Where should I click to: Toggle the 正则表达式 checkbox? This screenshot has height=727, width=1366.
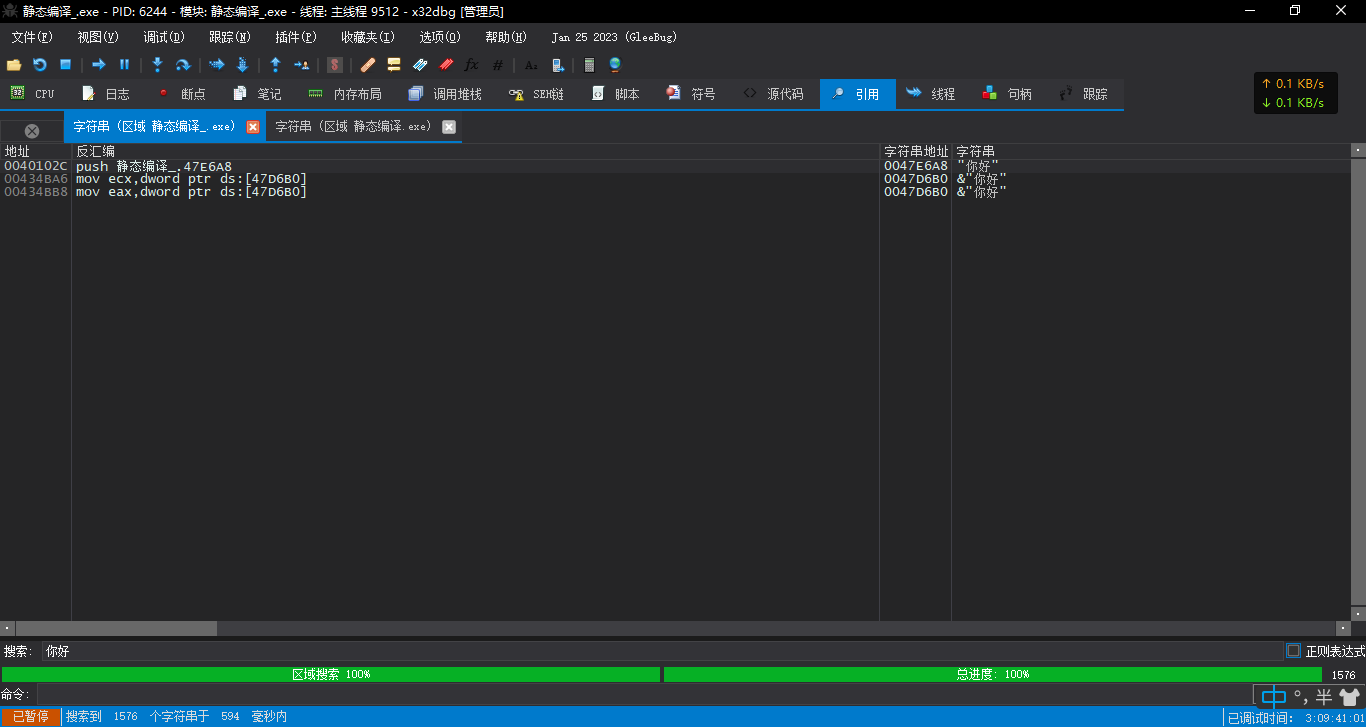1293,650
